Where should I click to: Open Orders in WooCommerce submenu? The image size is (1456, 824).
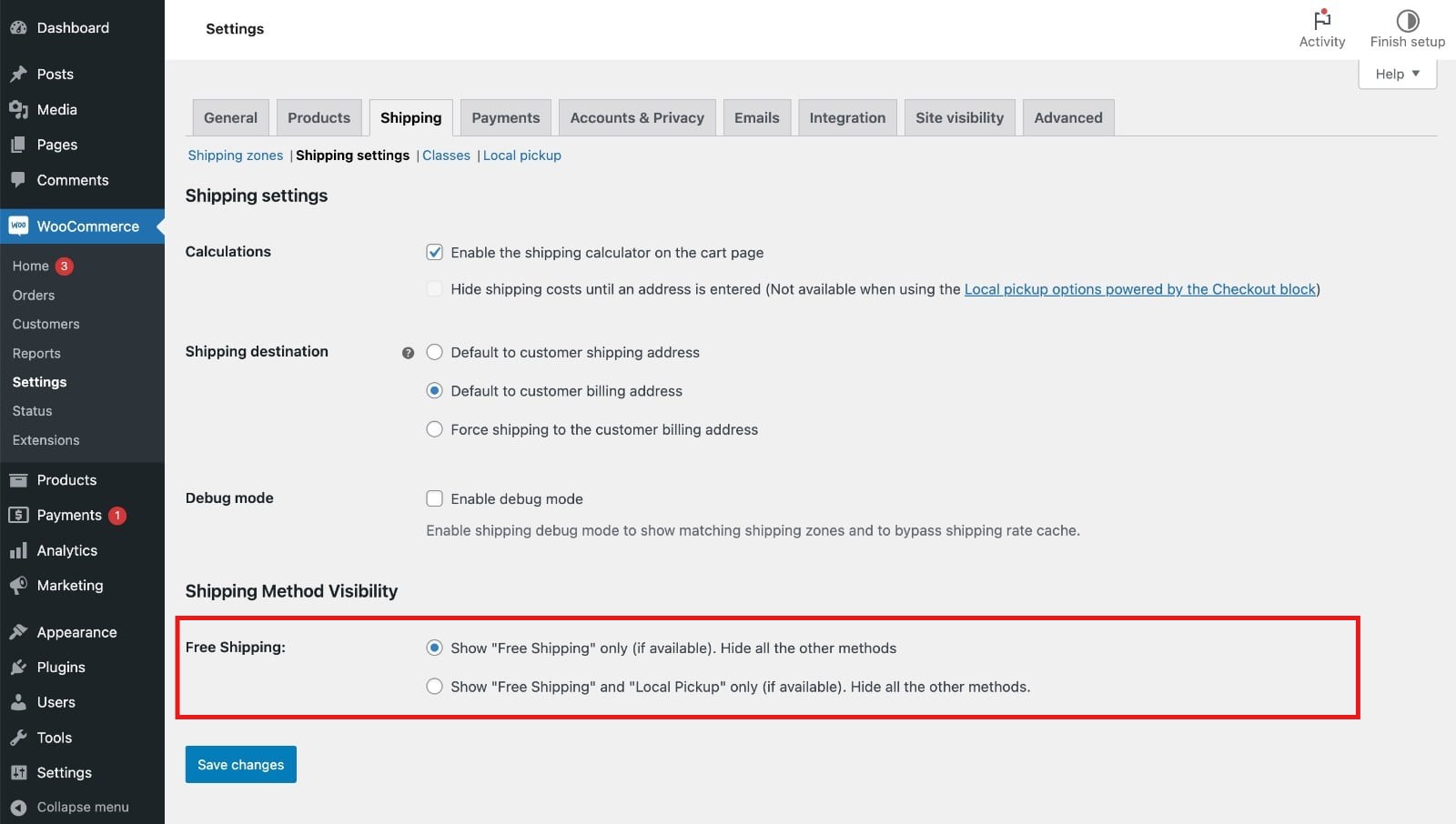point(34,295)
